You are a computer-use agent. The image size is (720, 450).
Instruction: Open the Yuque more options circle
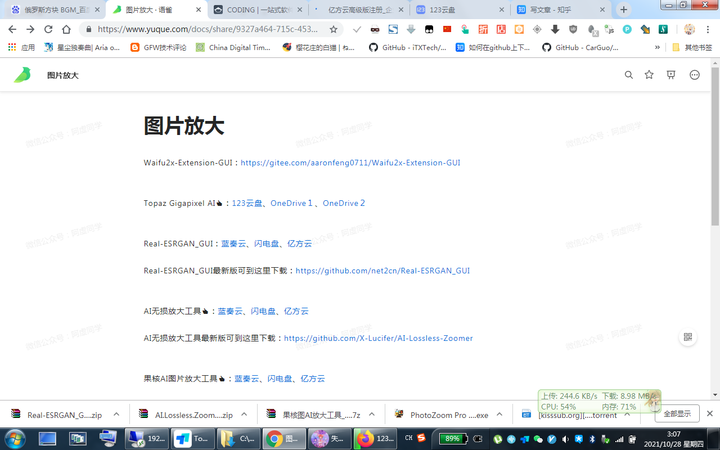click(695, 75)
